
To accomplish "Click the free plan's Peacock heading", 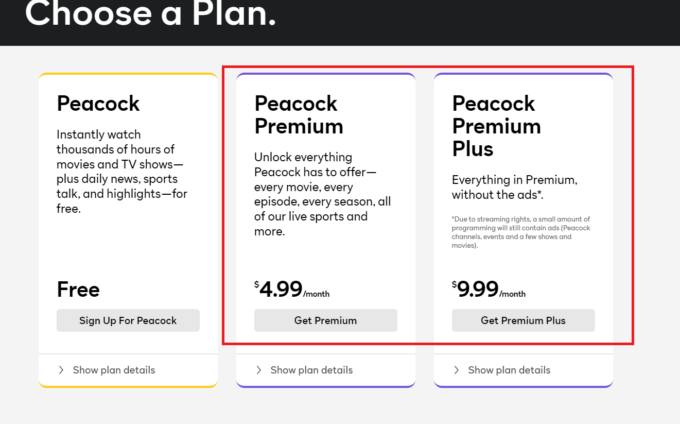I will (x=98, y=103).
